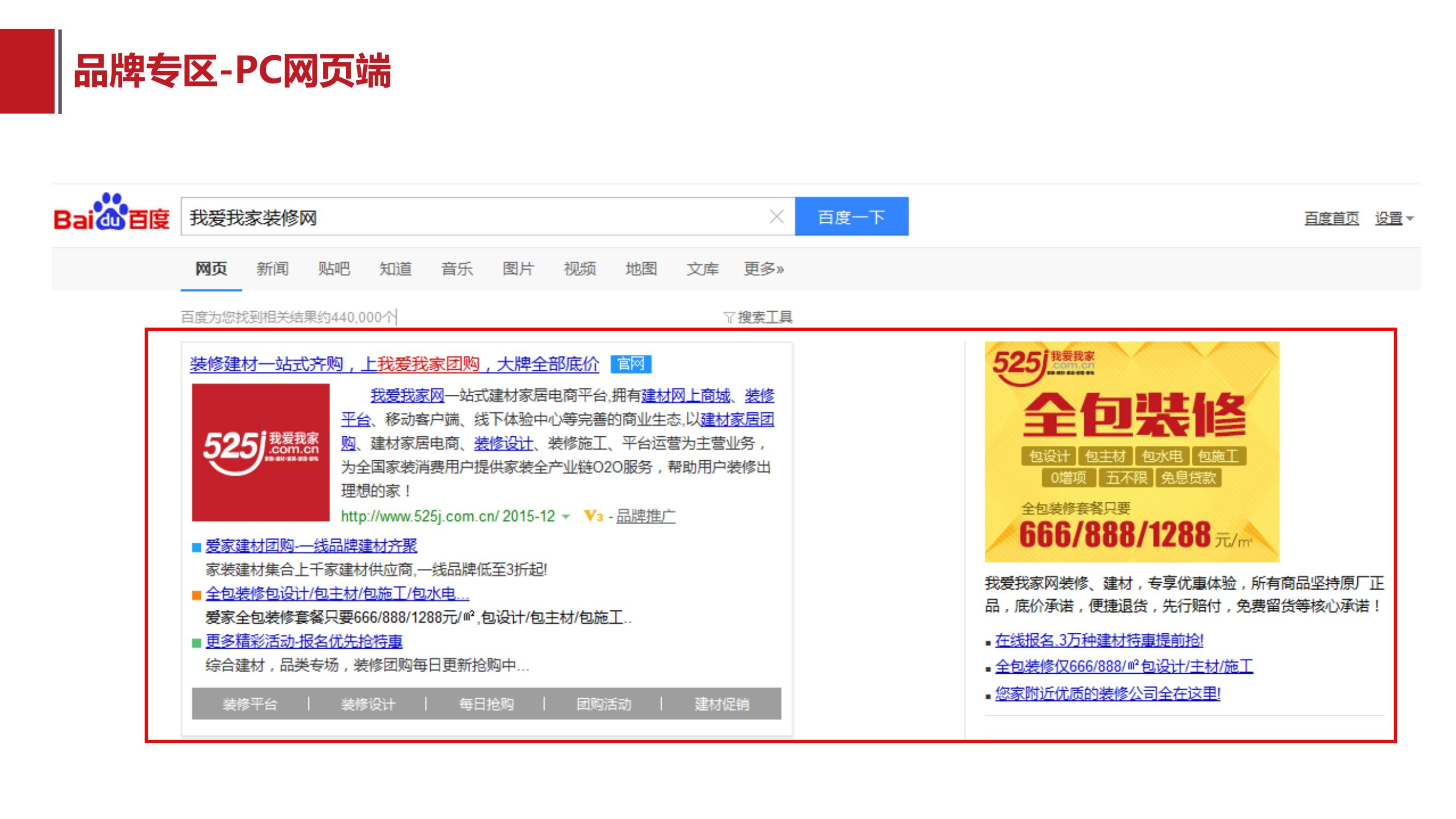Viewport: 1456px width, 819px height.
Task: Open the 知道 tab
Action: pos(396,269)
